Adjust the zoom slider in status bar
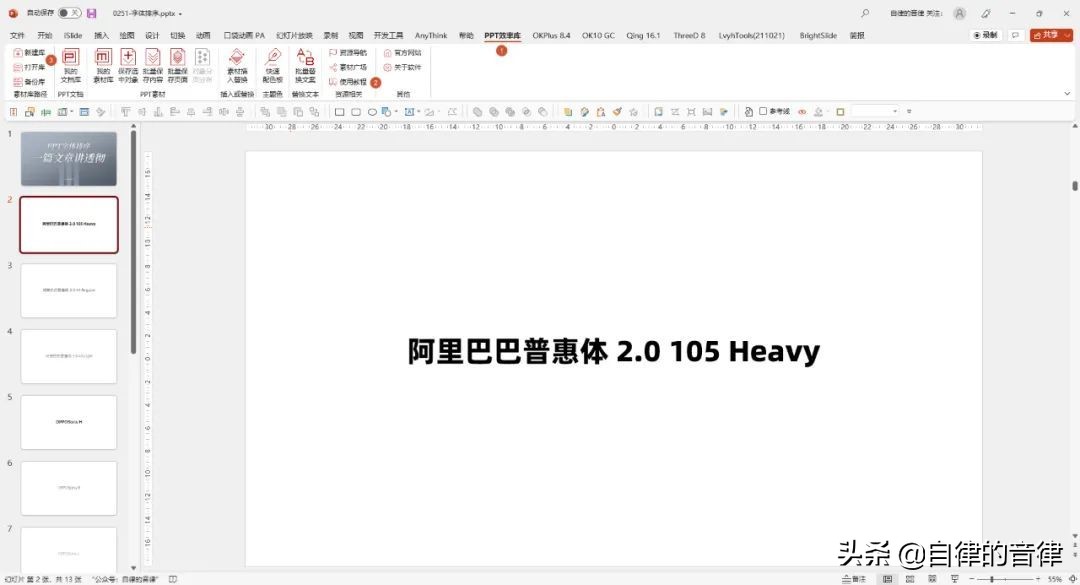Viewport: 1080px width, 585px height. [x=1004, y=579]
